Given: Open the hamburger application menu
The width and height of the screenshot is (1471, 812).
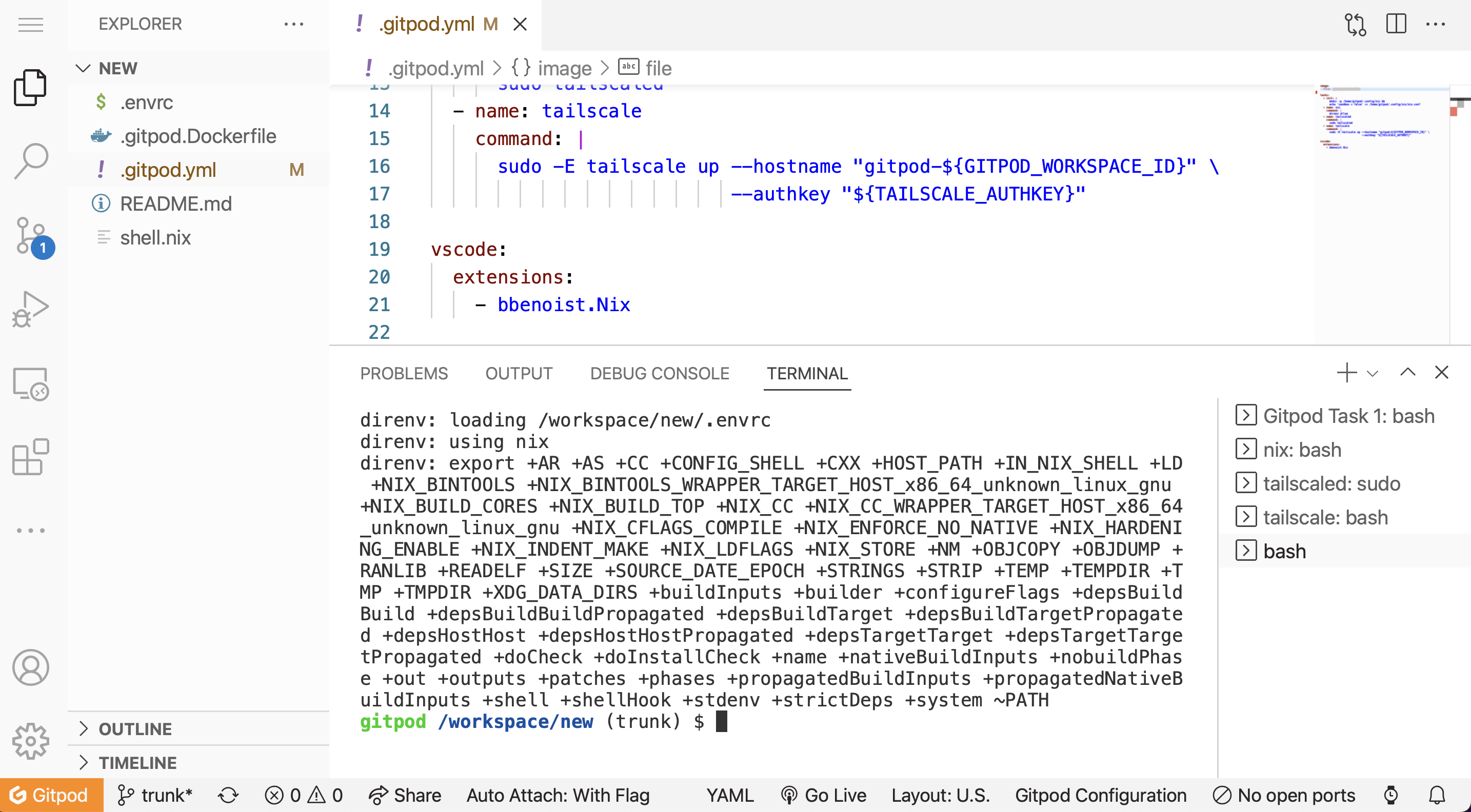Looking at the screenshot, I should (31, 25).
